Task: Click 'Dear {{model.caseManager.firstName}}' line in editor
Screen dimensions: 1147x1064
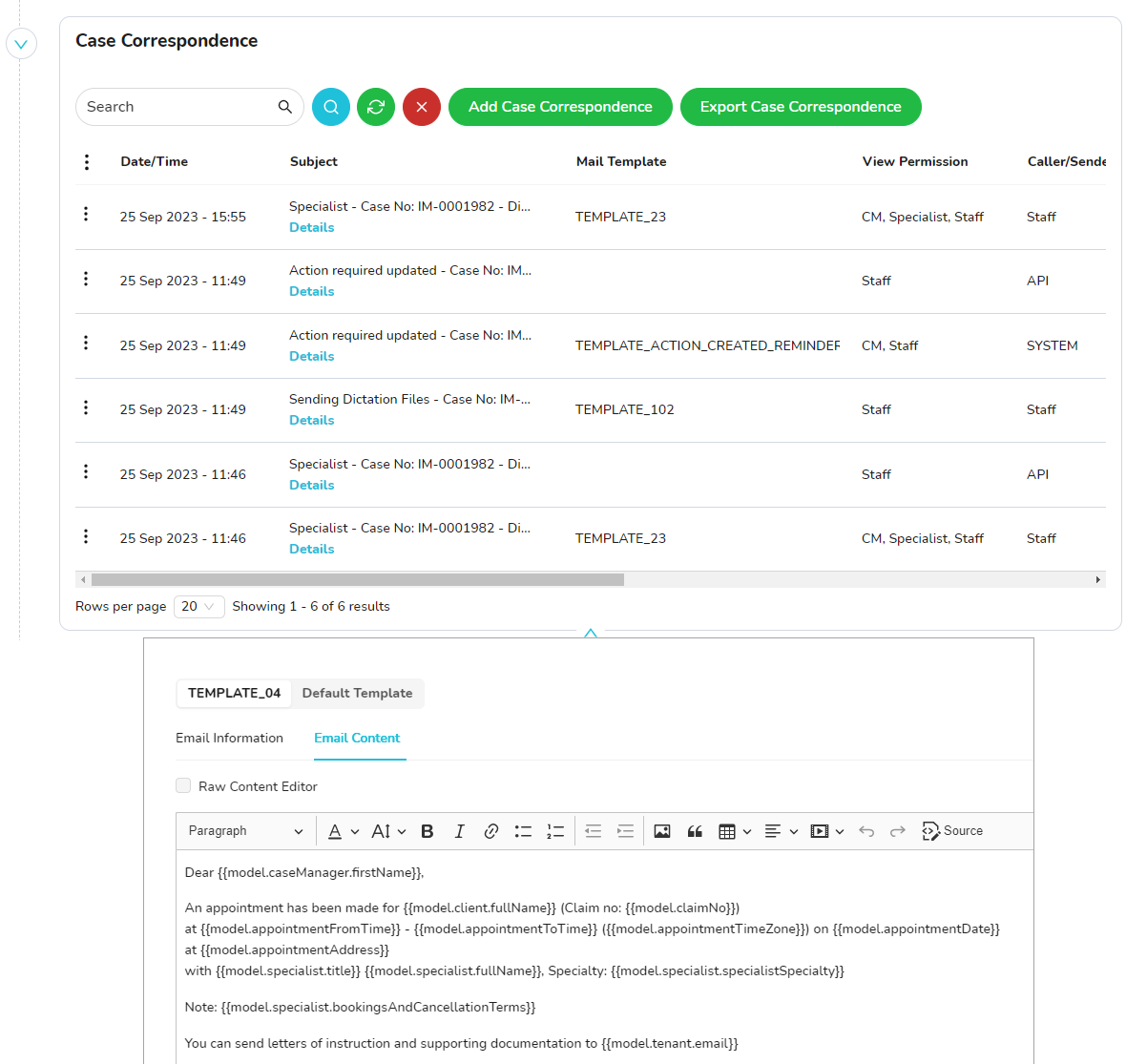Action: [x=304, y=872]
